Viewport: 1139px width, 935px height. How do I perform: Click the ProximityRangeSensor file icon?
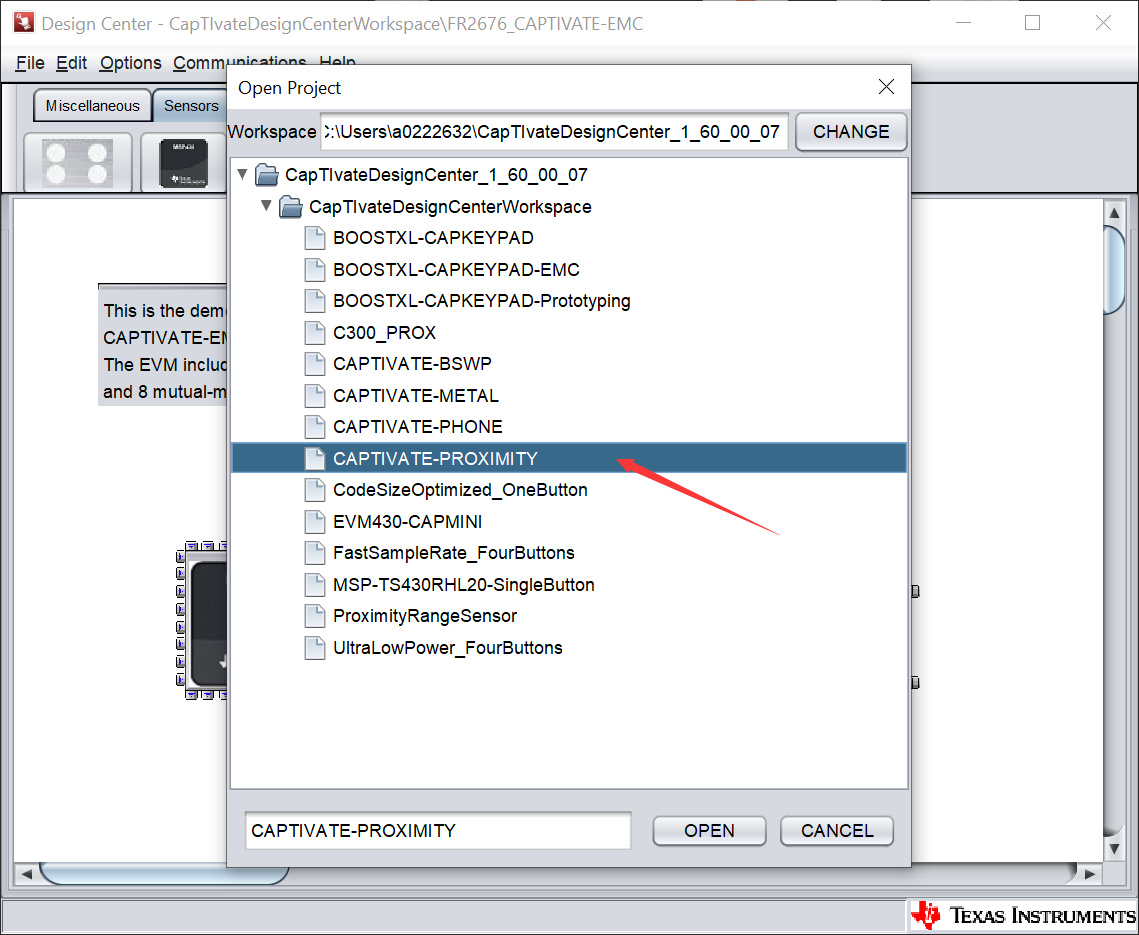click(x=315, y=616)
